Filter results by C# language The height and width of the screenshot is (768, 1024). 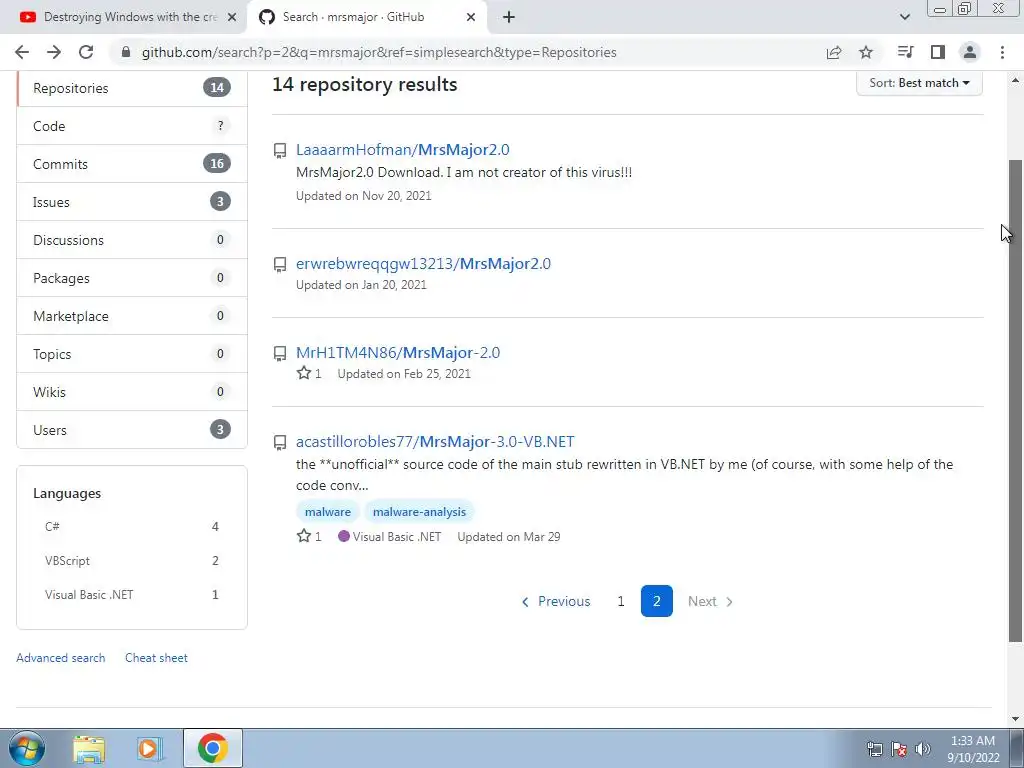click(132, 526)
